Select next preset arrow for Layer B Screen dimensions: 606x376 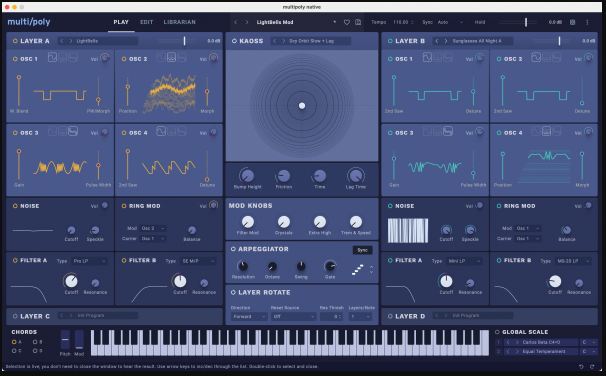pyautogui.click(x=445, y=41)
